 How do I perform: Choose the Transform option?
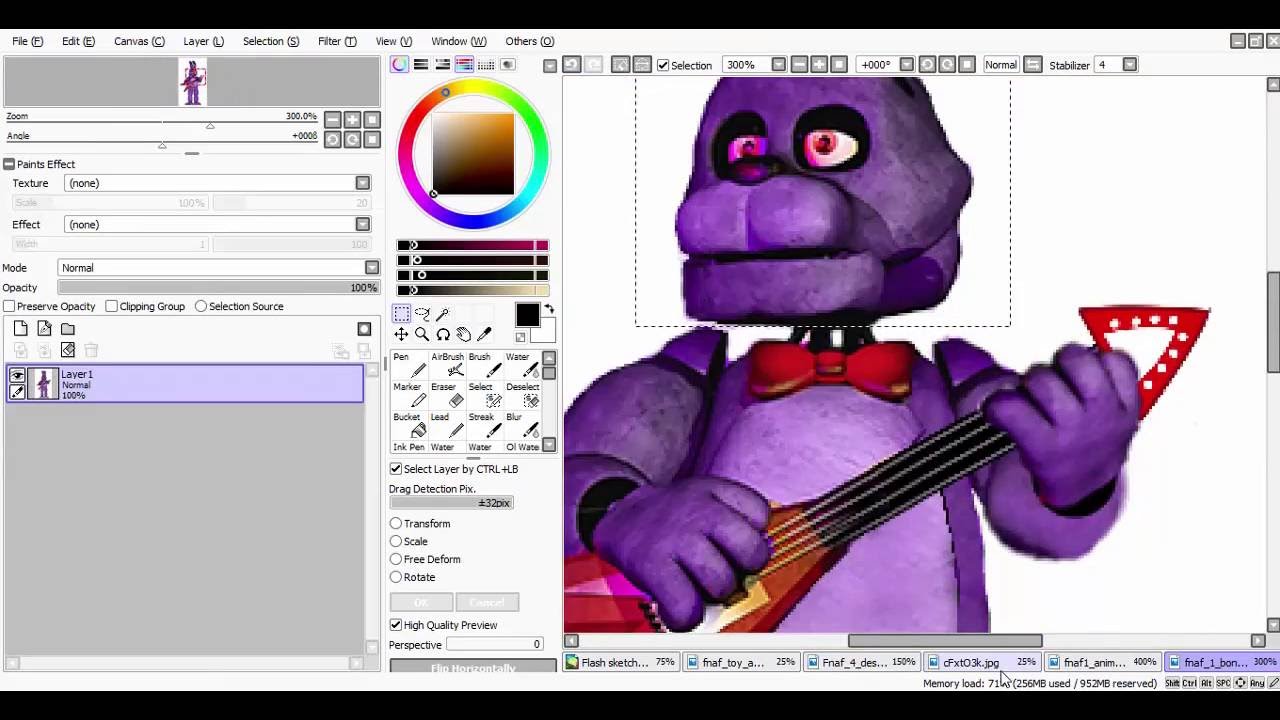tap(396, 524)
